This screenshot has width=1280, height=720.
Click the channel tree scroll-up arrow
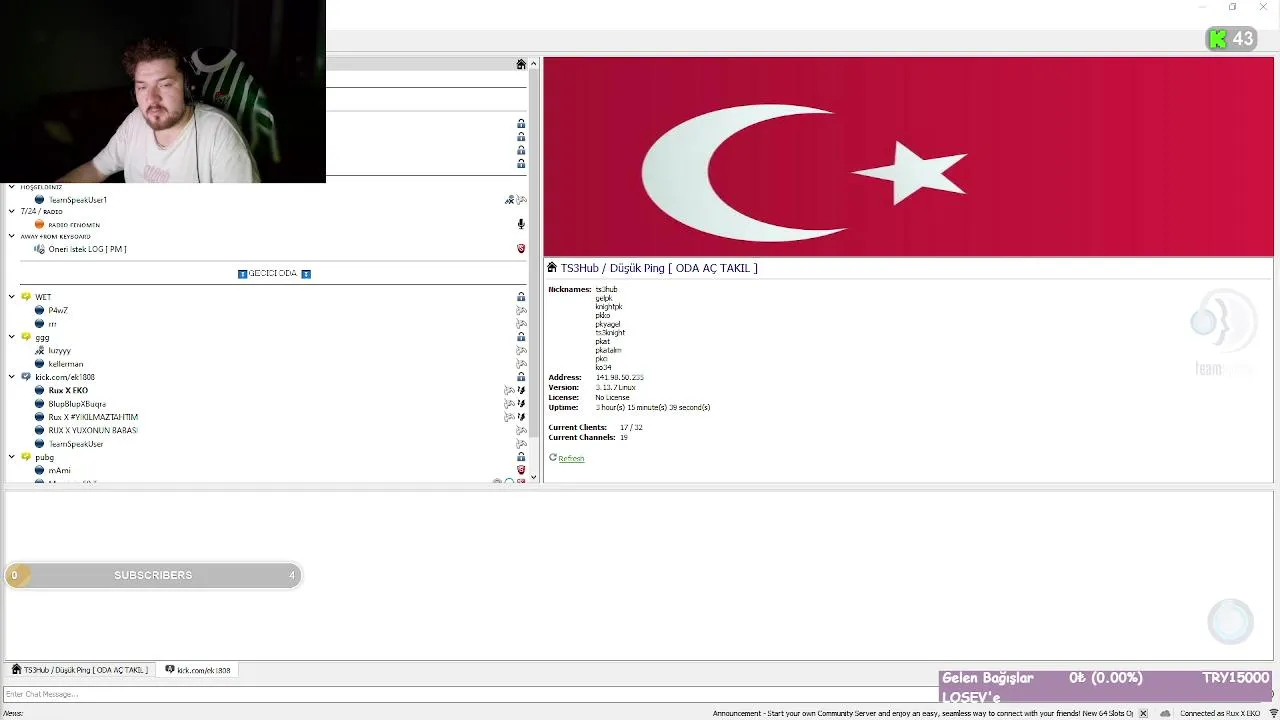tap(533, 64)
